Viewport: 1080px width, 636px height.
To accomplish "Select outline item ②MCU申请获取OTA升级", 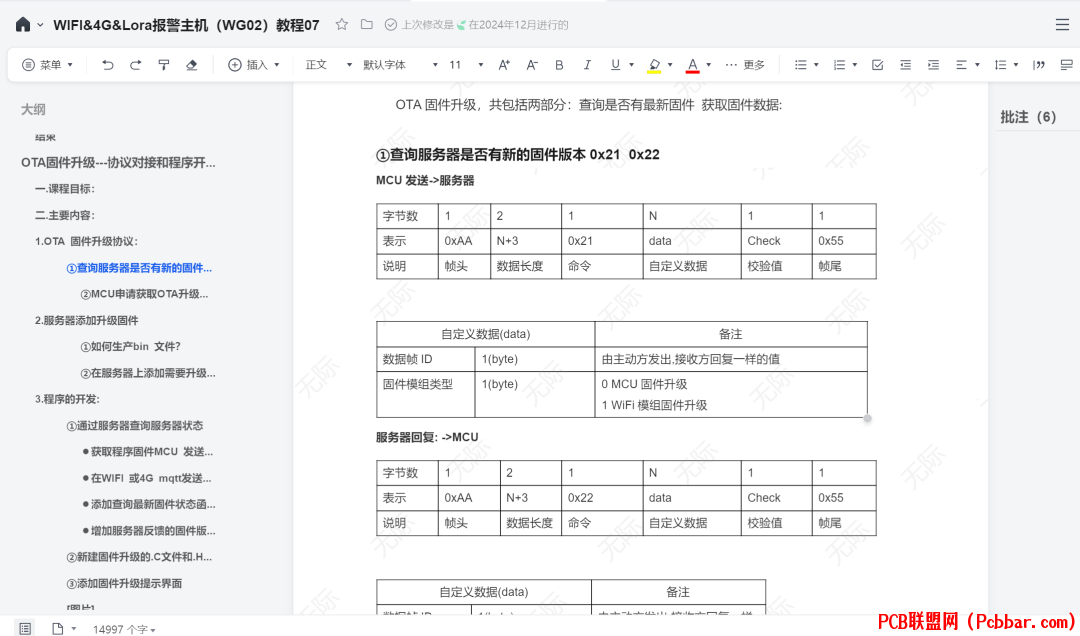I will 144,294.
